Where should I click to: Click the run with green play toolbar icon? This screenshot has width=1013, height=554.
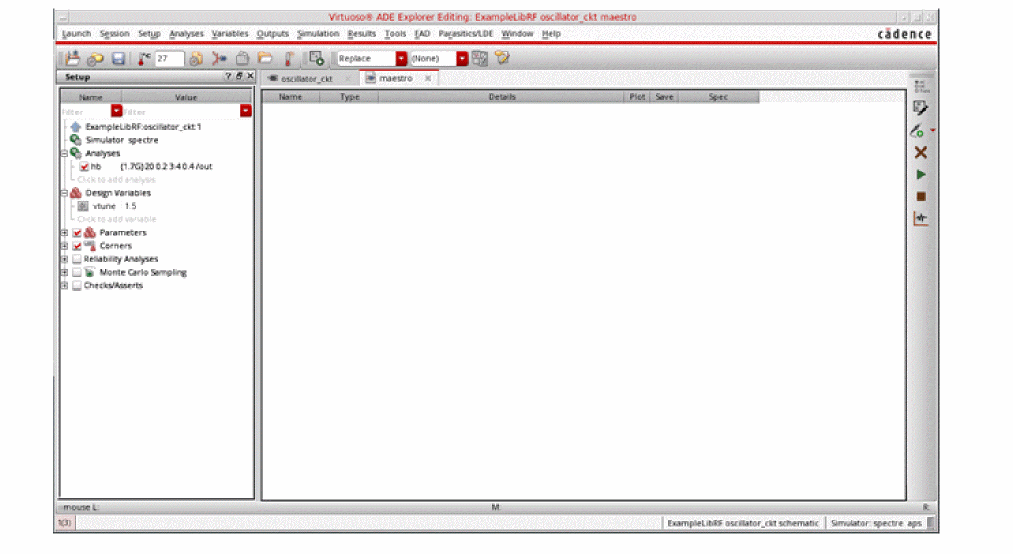coord(316,59)
